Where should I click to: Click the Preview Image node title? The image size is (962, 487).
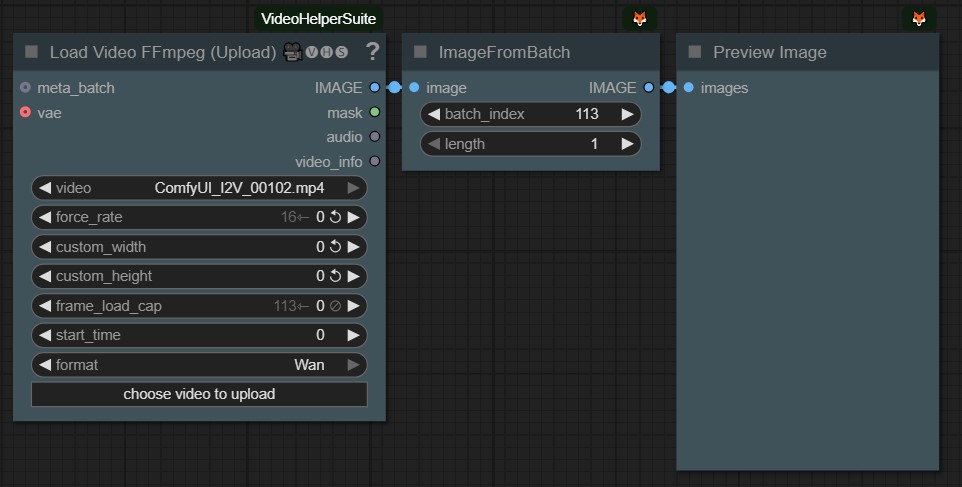point(769,52)
